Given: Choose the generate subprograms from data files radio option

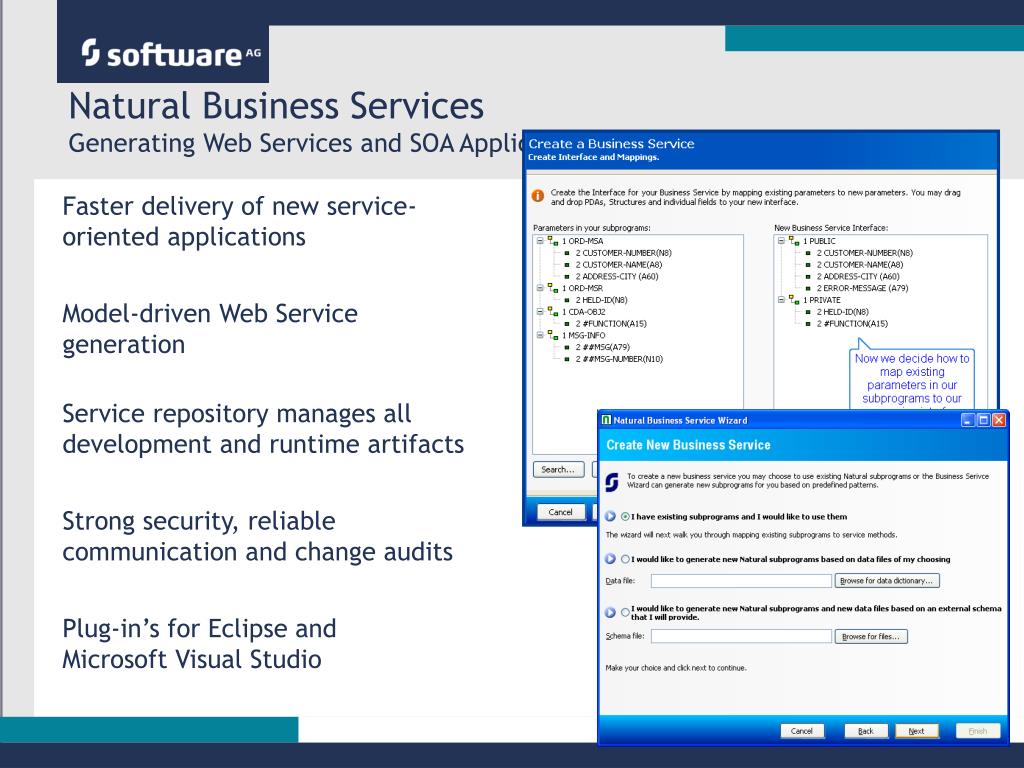Looking at the screenshot, I should 625,559.
